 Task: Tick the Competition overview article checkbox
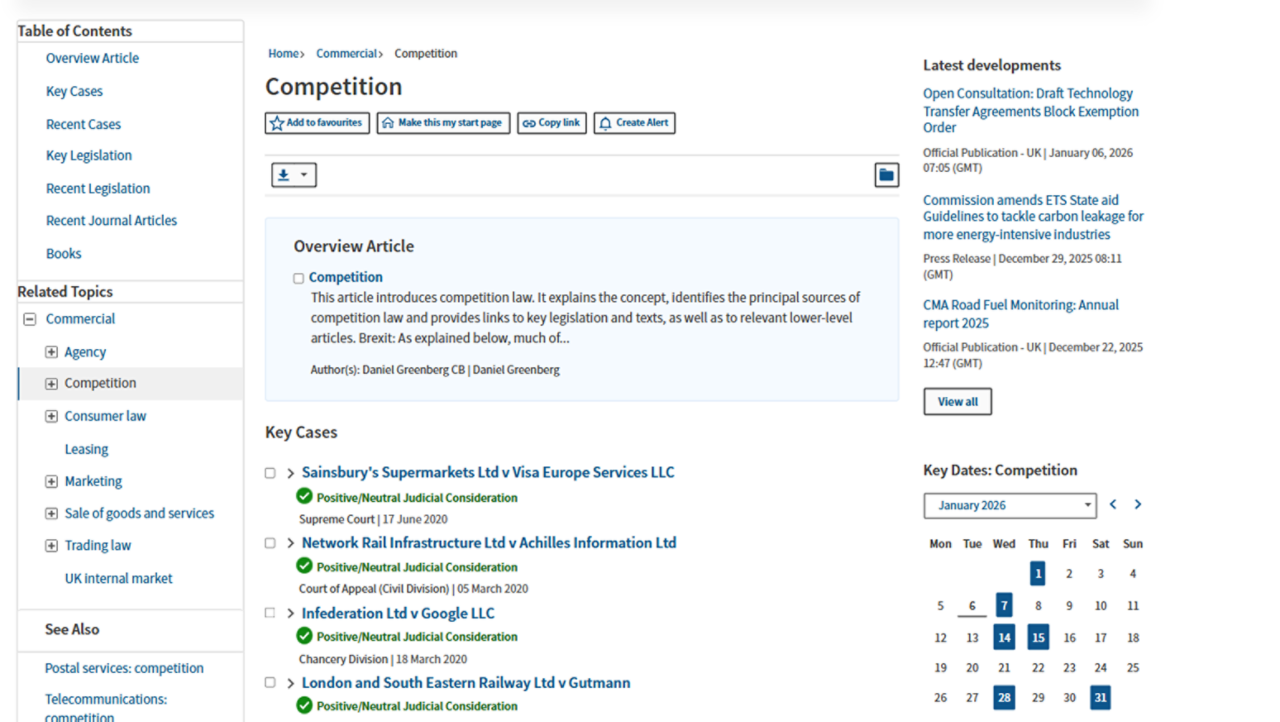point(298,278)
